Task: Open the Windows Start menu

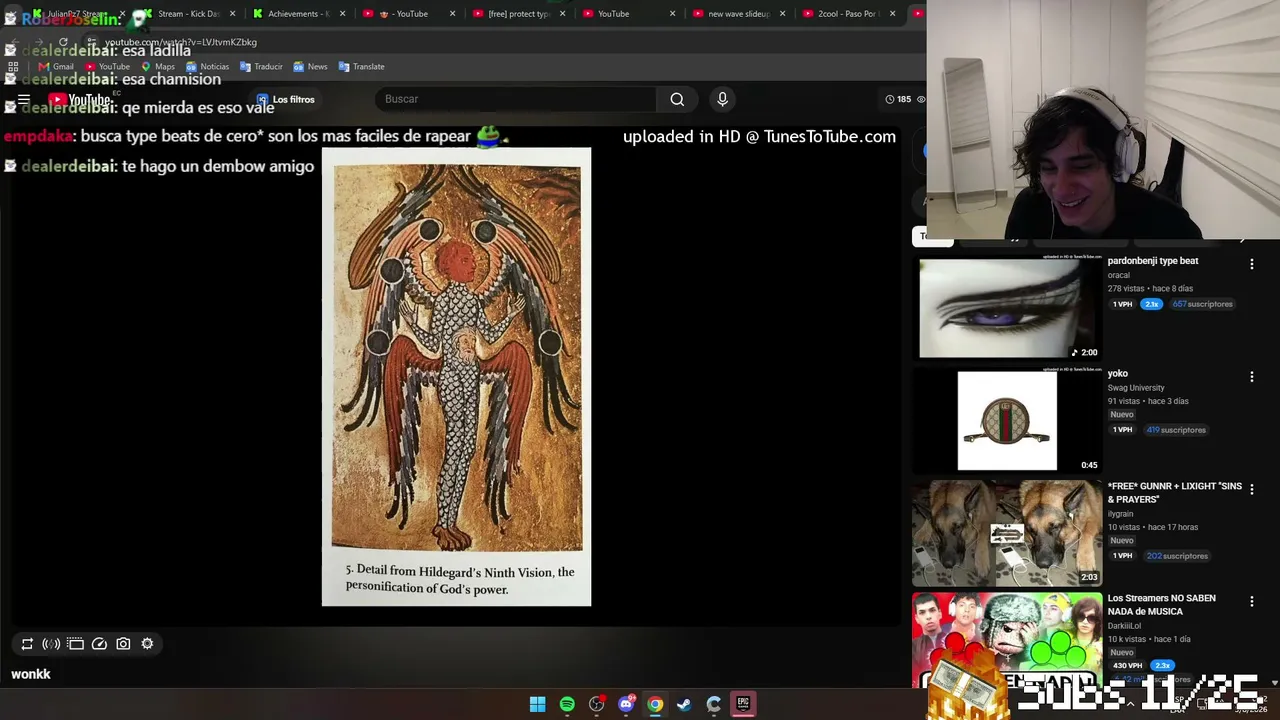Action: tap(537, 704)
